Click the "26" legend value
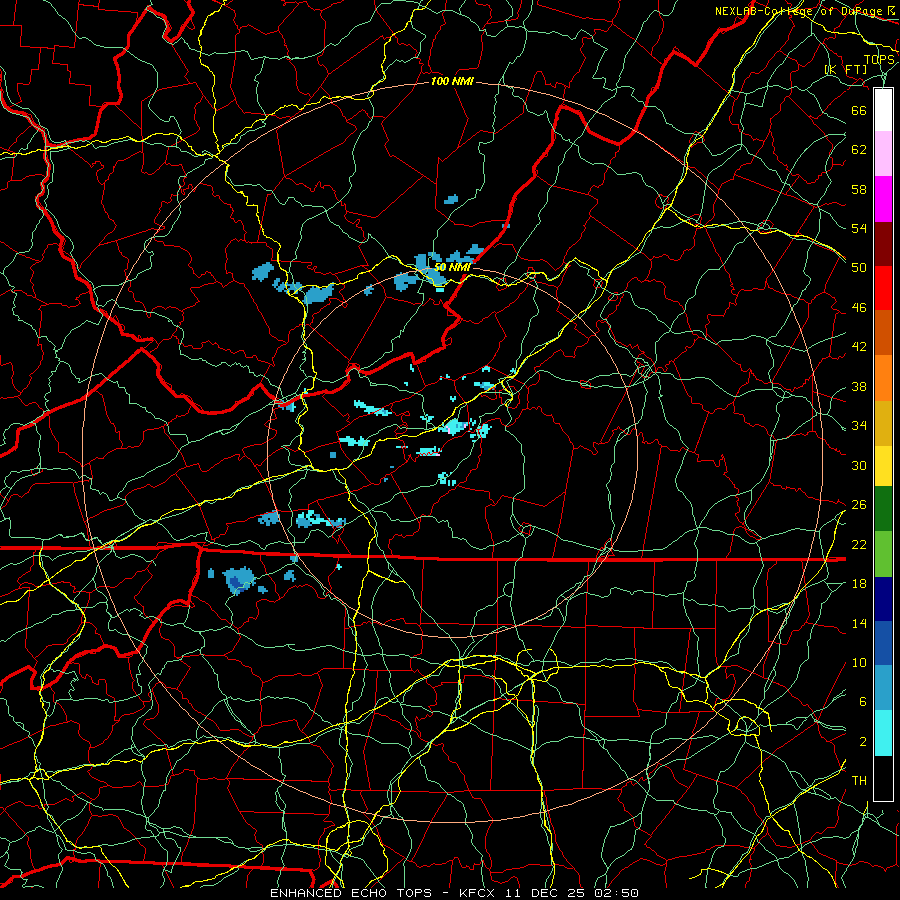900x900 pixels. point(859,505)
